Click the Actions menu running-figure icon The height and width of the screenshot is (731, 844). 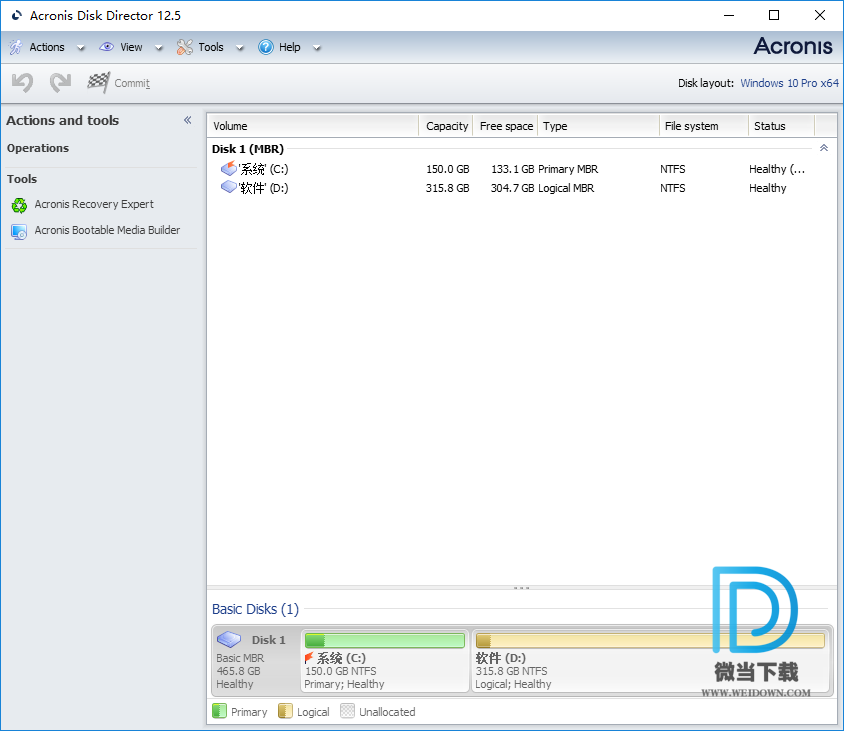pos(16,47)
